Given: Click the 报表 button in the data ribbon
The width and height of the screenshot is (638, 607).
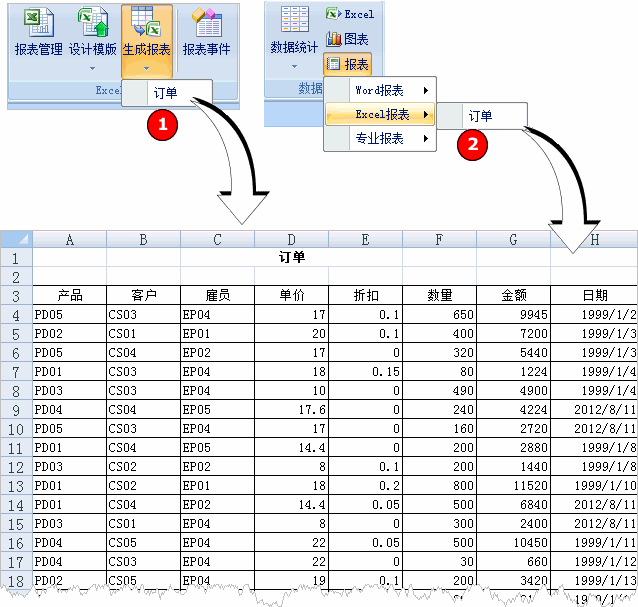Looking at the screenshot, I should pos(348,64).
